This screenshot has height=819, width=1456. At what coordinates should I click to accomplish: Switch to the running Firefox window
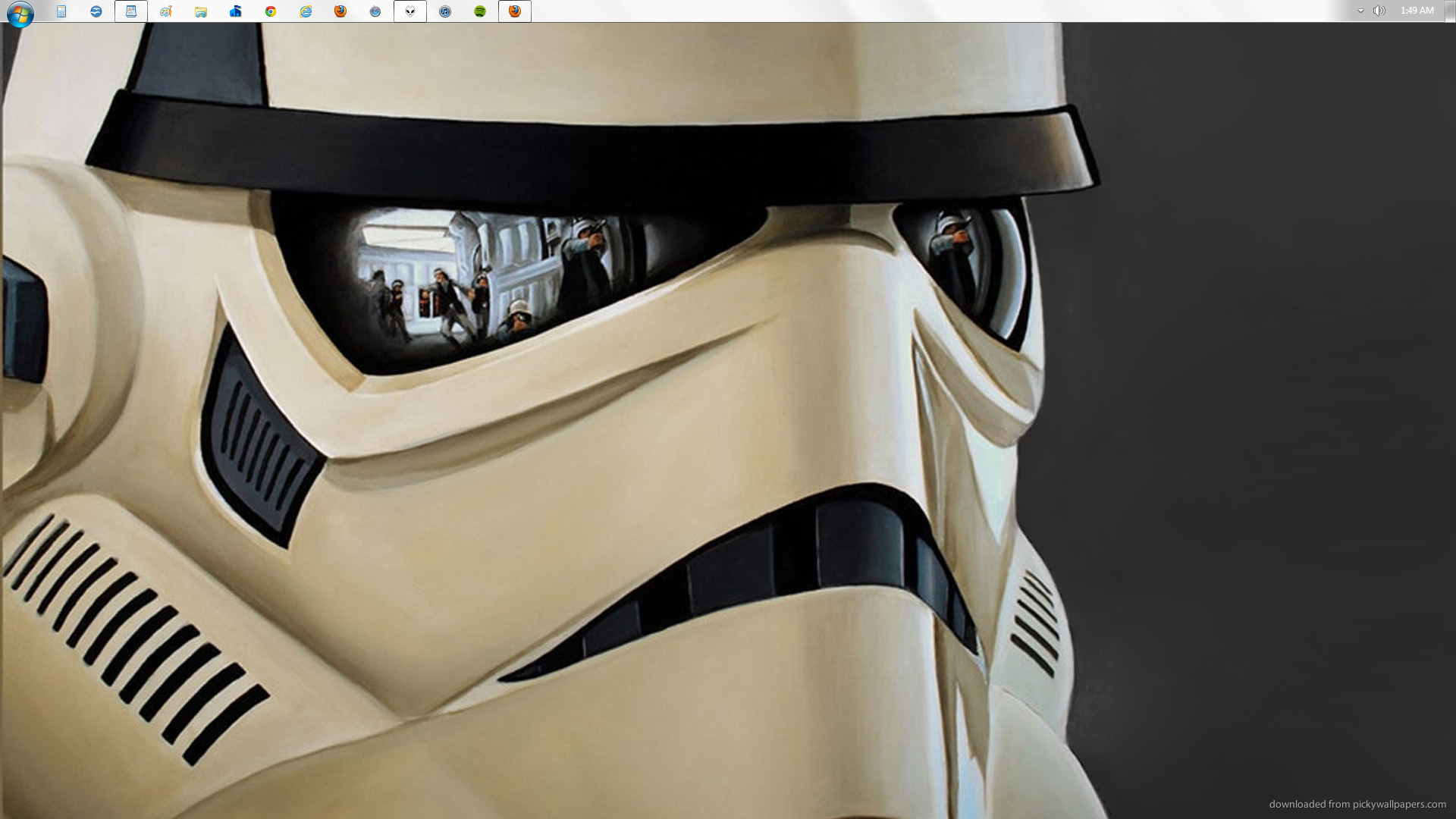[515, 11]
